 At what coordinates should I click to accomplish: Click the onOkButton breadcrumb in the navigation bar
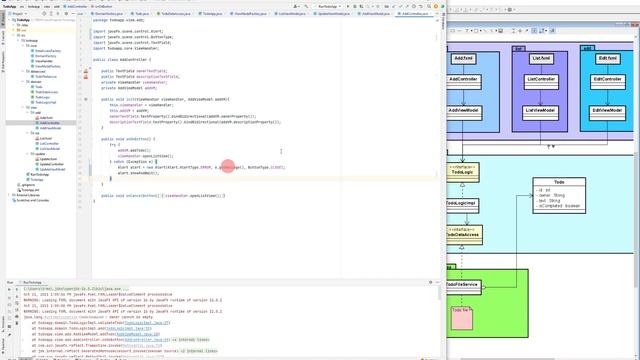pos(102,7)
